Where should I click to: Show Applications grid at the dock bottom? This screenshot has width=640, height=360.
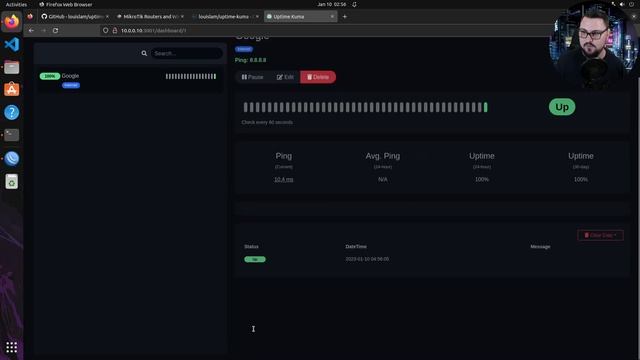tap(11, 347)
